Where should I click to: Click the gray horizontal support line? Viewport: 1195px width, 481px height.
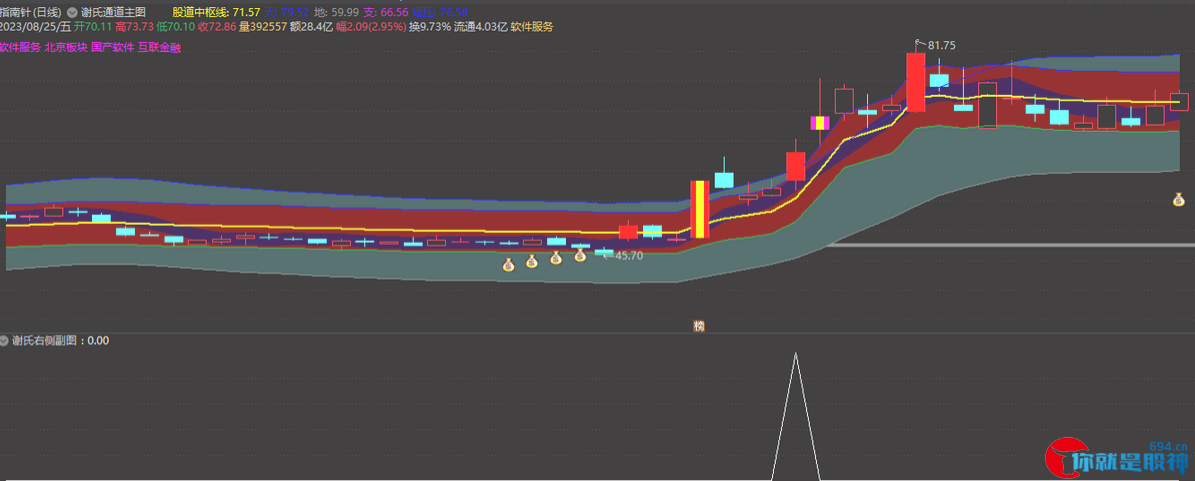pos(1010,245)
